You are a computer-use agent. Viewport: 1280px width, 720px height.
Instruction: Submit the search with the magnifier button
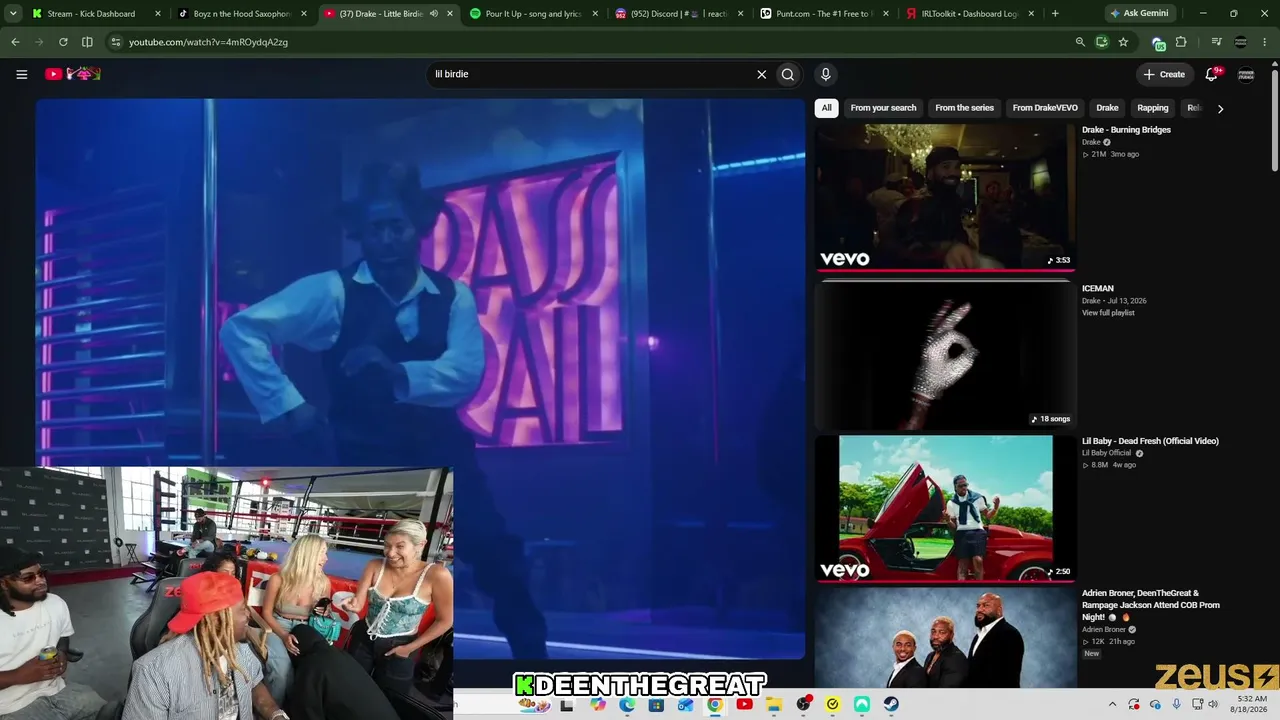(788, 74)
